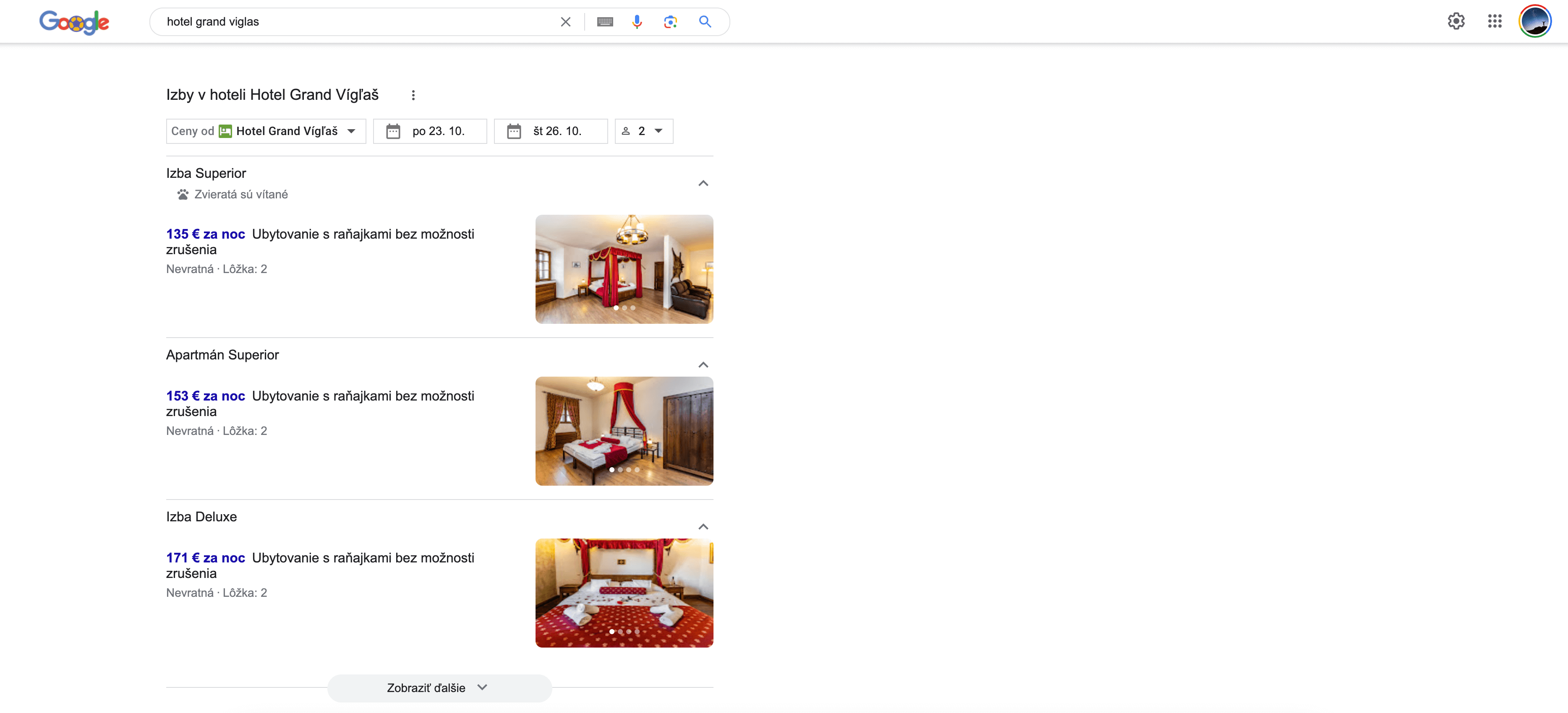Pick check-out date št 26. 10.
The image size is (1568, 713).
pos(551,131)
